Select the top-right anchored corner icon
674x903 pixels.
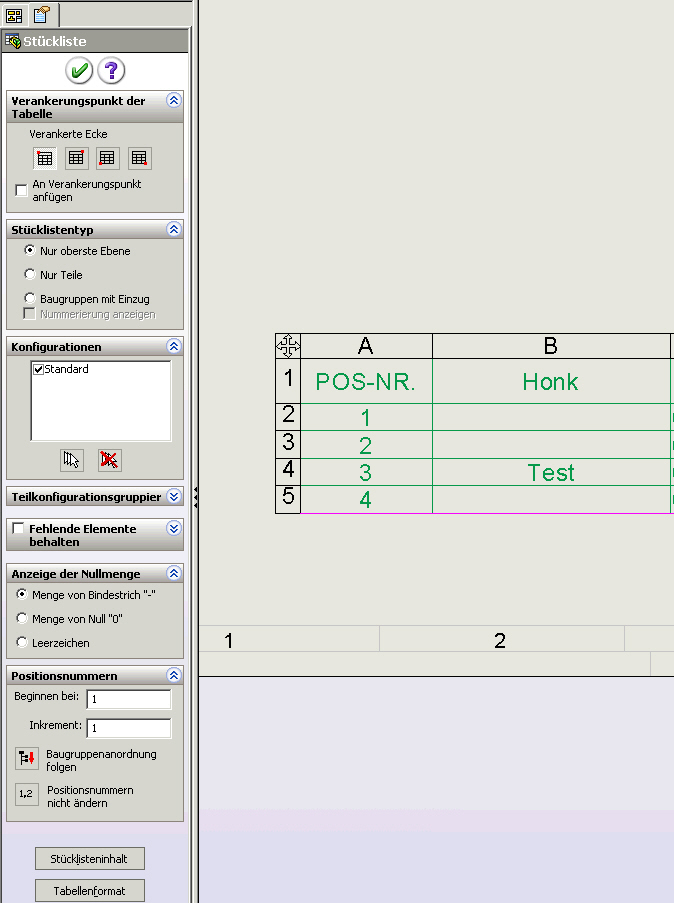point(76,158)
